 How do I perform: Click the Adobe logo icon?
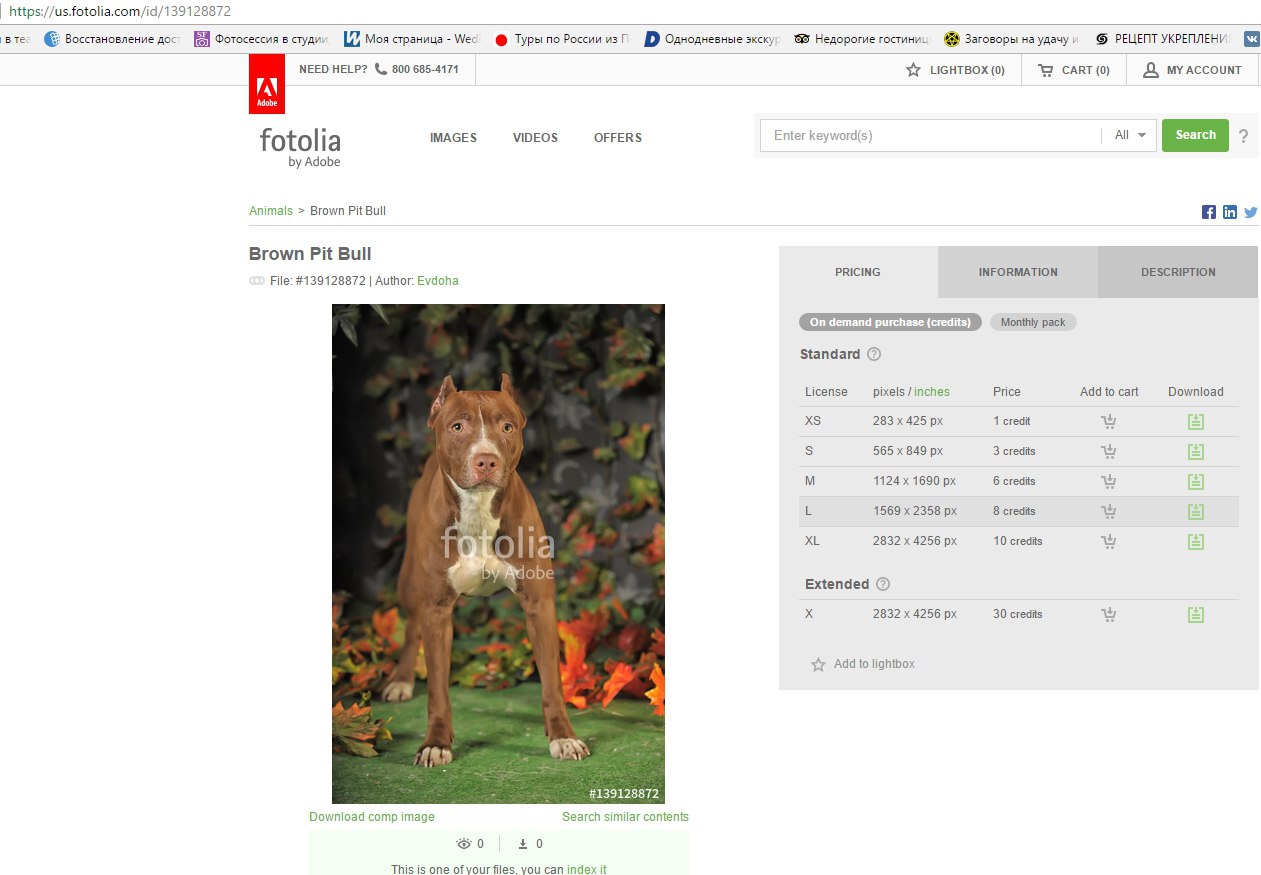click(x=267, y=84)
